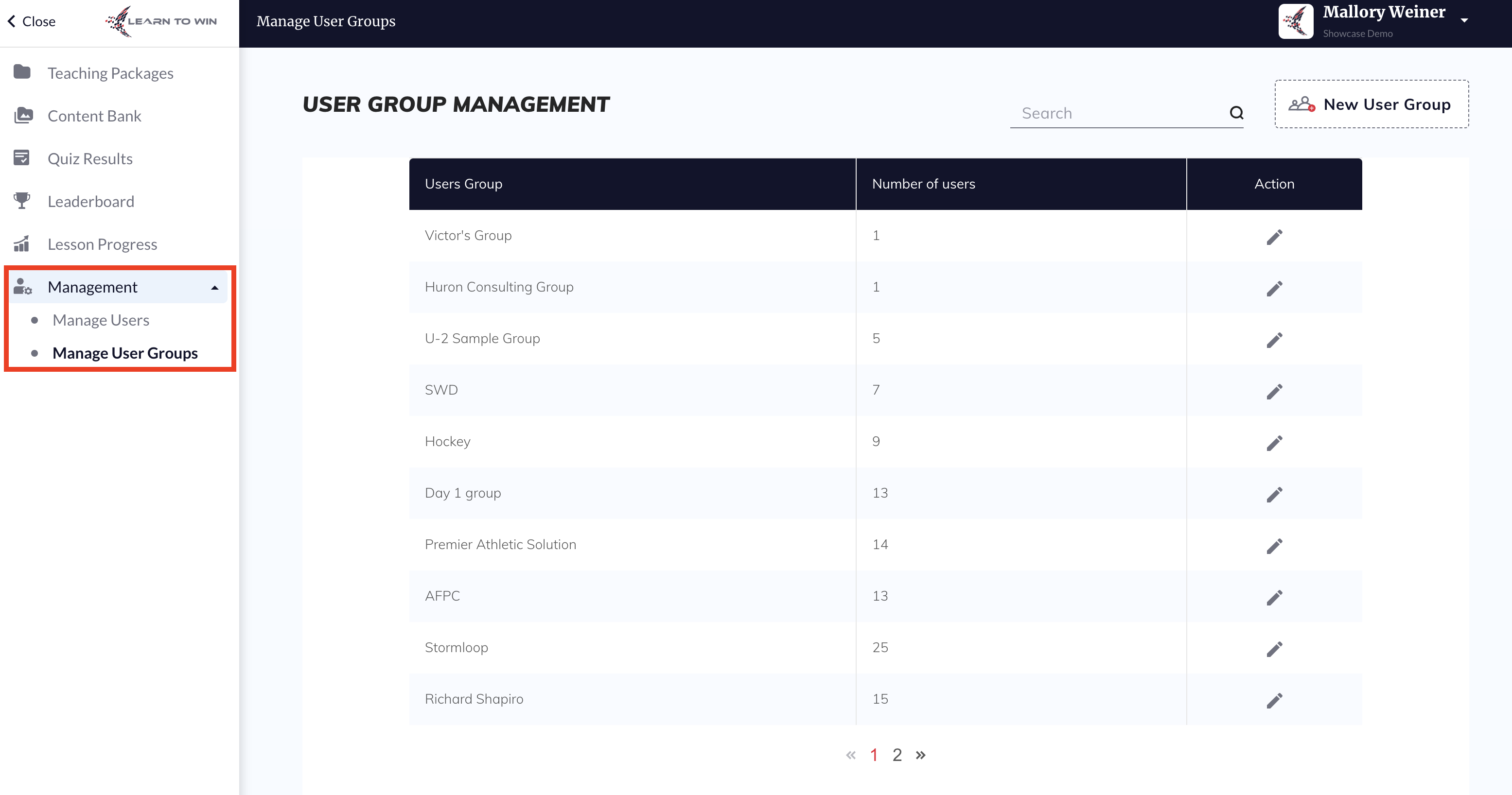This screenshot has height=795, width=1512.
Task: Click into the Search input field
Action: coord(1115,113)
